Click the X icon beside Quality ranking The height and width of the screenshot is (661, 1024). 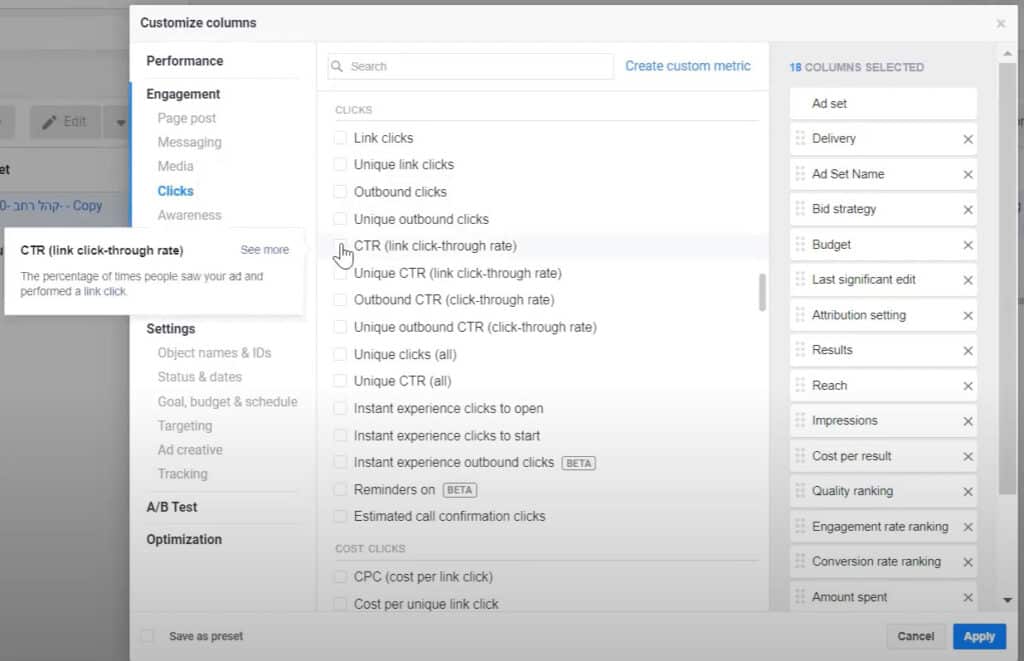tap(967, 492)
